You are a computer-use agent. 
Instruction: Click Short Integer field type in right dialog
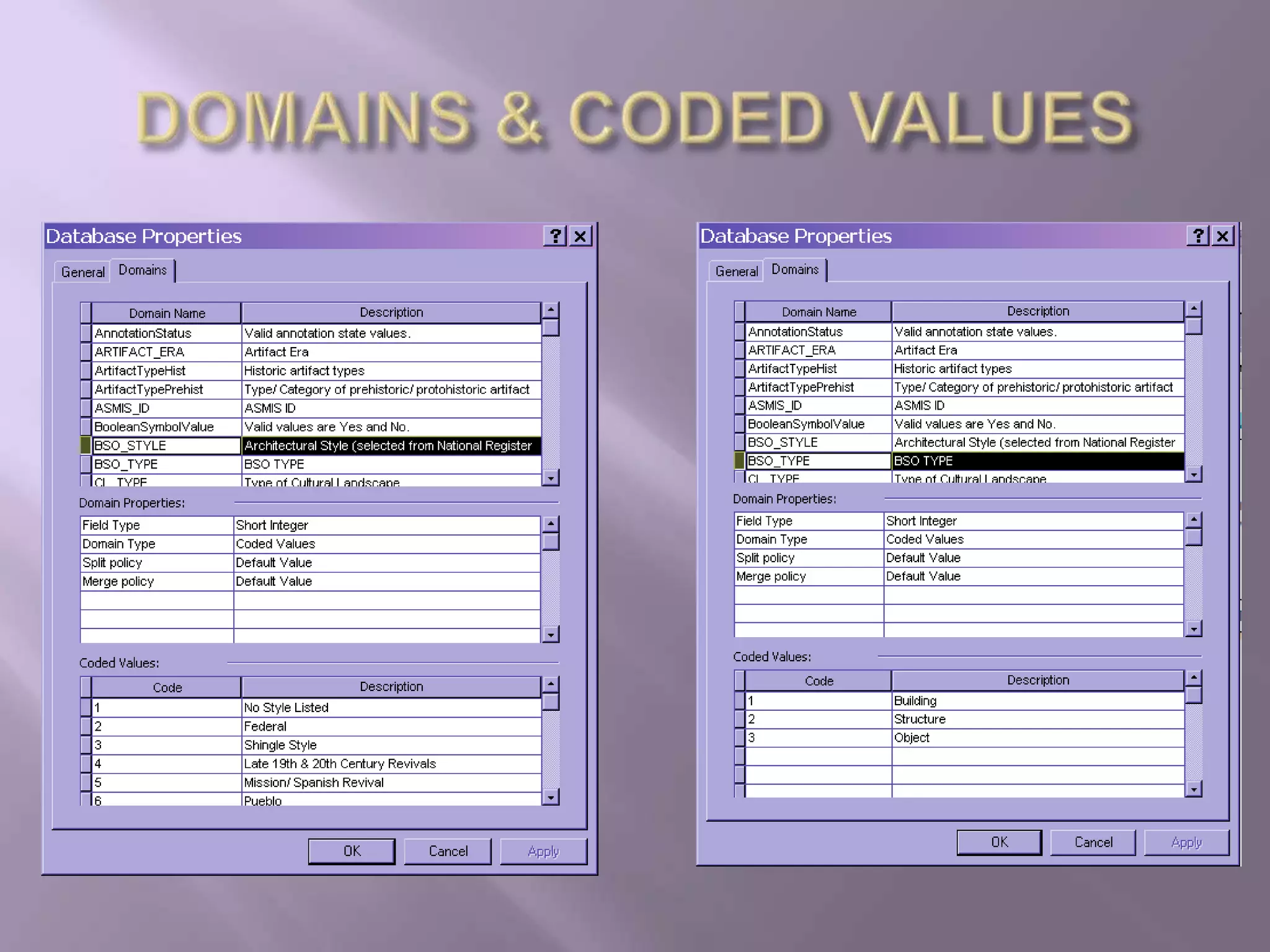[x=1033, y=521]
